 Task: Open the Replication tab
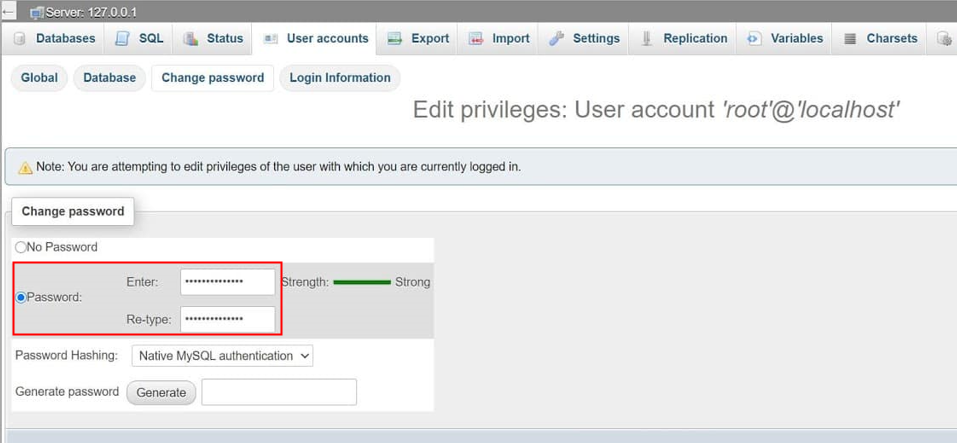click(x=684, y=38)
